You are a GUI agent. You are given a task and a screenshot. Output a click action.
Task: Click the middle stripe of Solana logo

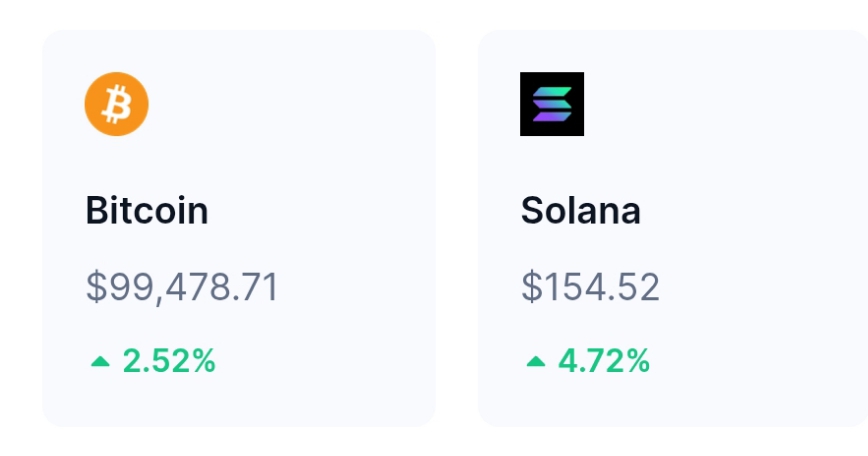552,104
